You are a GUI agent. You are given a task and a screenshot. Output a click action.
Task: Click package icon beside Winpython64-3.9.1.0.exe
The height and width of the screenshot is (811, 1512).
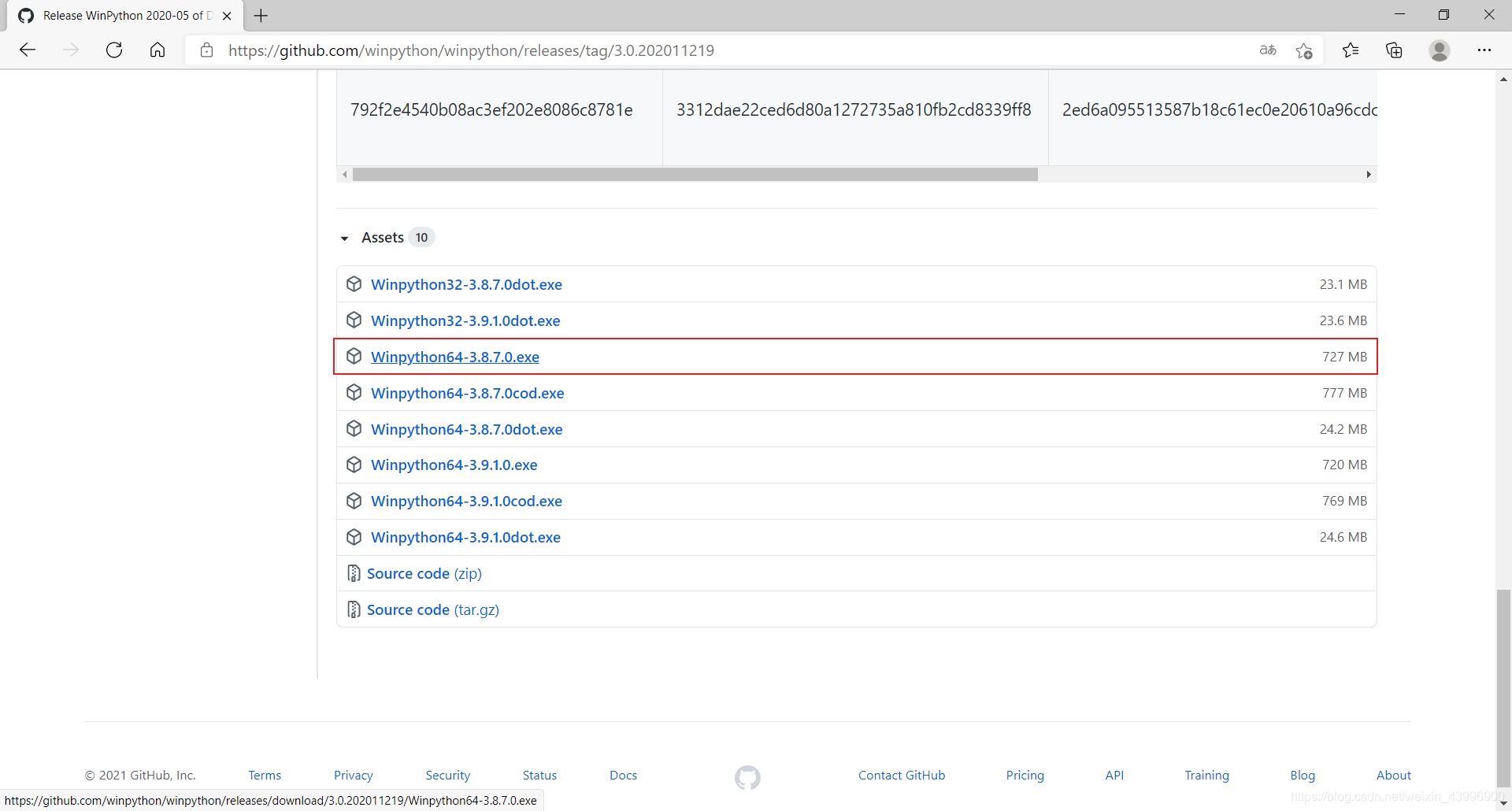[x=354, y=465]
